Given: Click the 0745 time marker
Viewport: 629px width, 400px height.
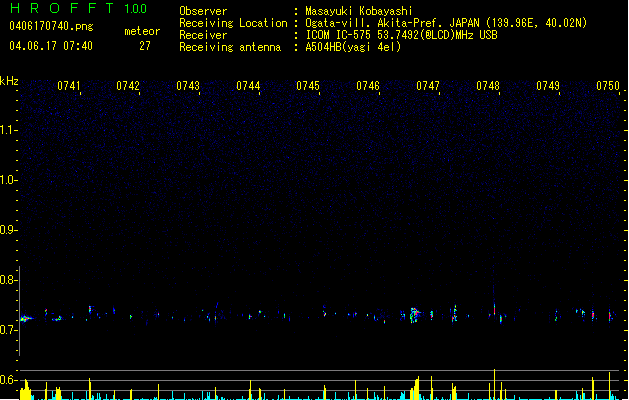Looking at the screenshot, I should (x=308, y=86).
